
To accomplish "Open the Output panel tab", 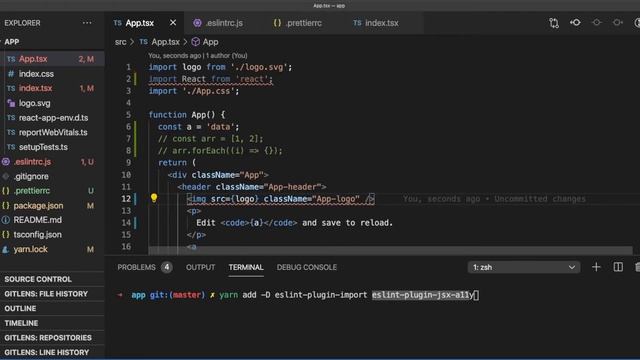I will coord(200,267).
